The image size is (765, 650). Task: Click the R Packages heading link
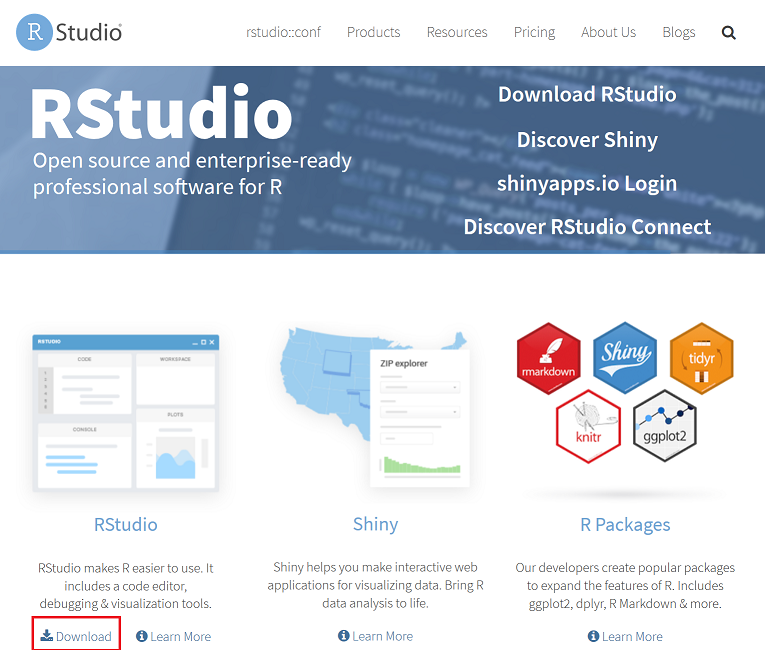click(x=625, y=525)
